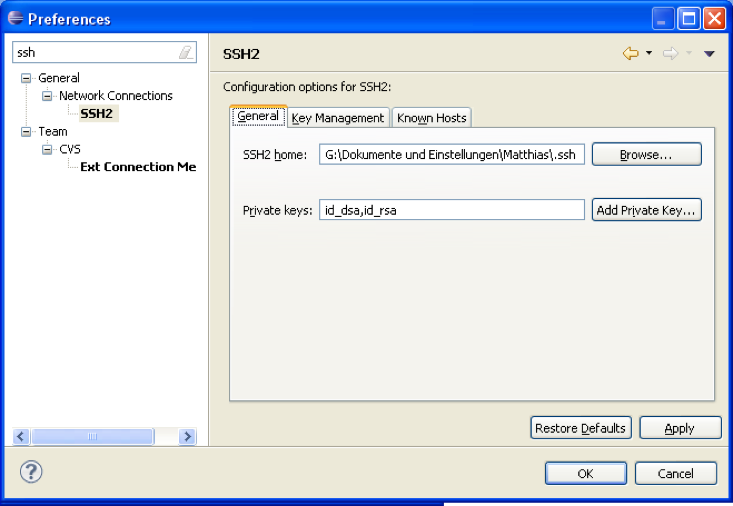Click the Forward navigation arrow icon
The image size is (733, 506).
coord(670,54)
